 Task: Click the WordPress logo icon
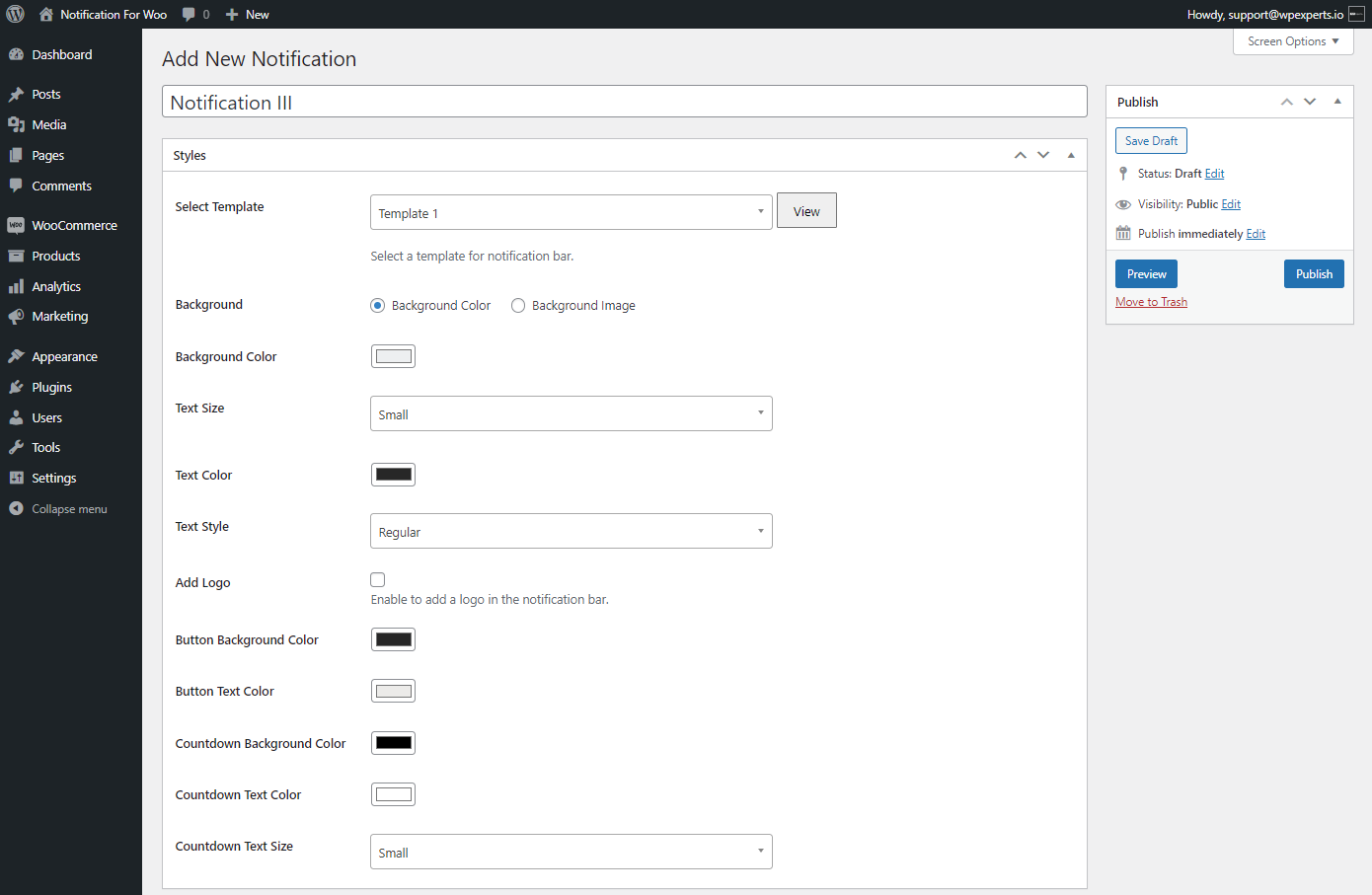[x=15, y=14]
